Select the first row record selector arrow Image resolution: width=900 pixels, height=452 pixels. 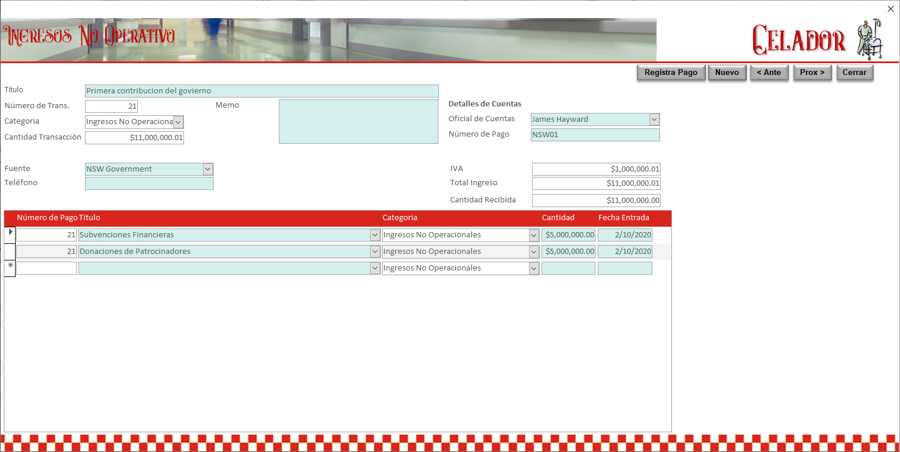(10, 235)
